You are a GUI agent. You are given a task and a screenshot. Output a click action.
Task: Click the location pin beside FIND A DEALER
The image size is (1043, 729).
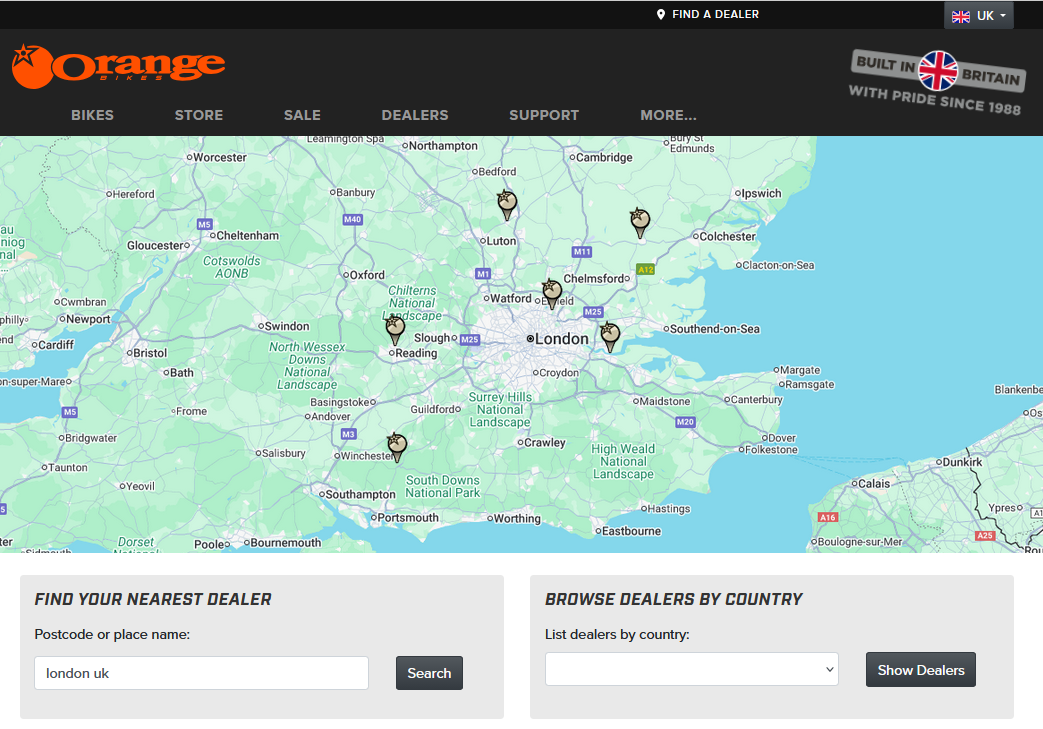coord(660,14)
